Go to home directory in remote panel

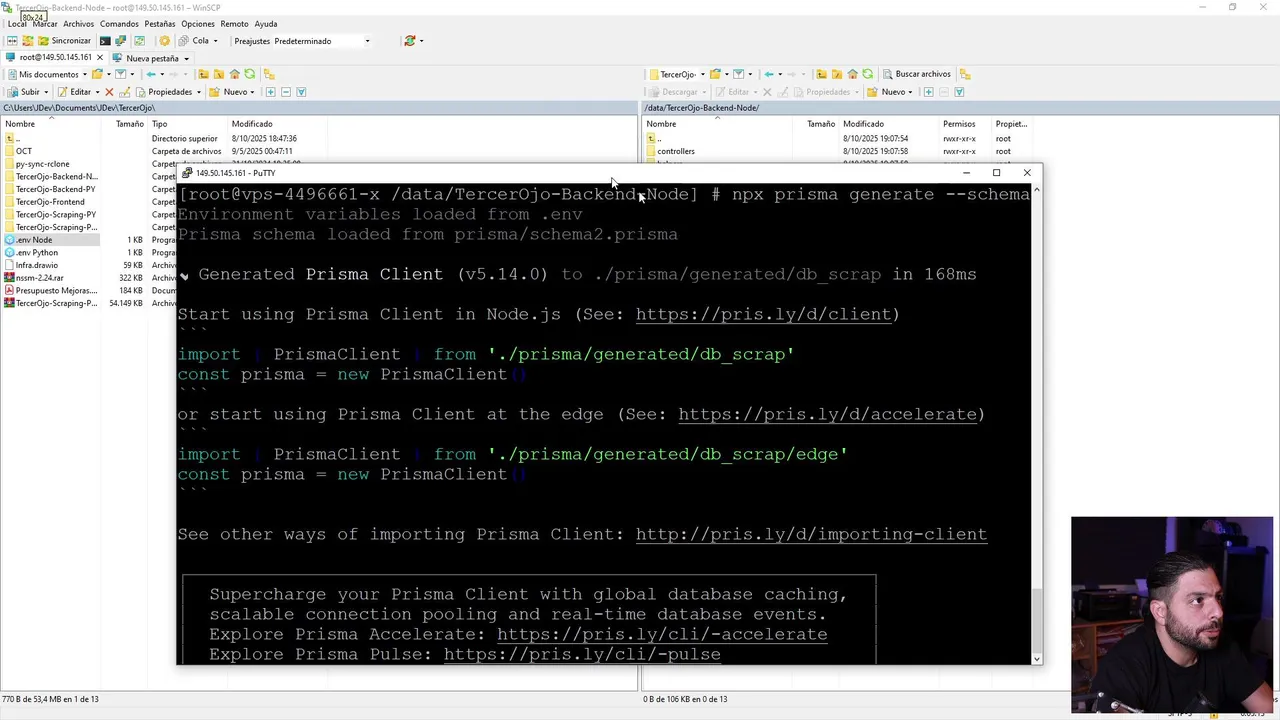852,74
